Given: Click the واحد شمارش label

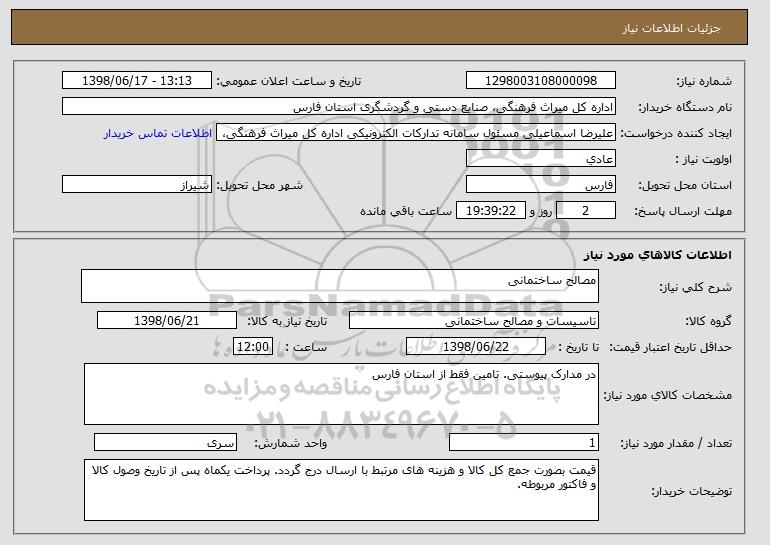Looking at the screenshot, I should (x=291, y=443).
